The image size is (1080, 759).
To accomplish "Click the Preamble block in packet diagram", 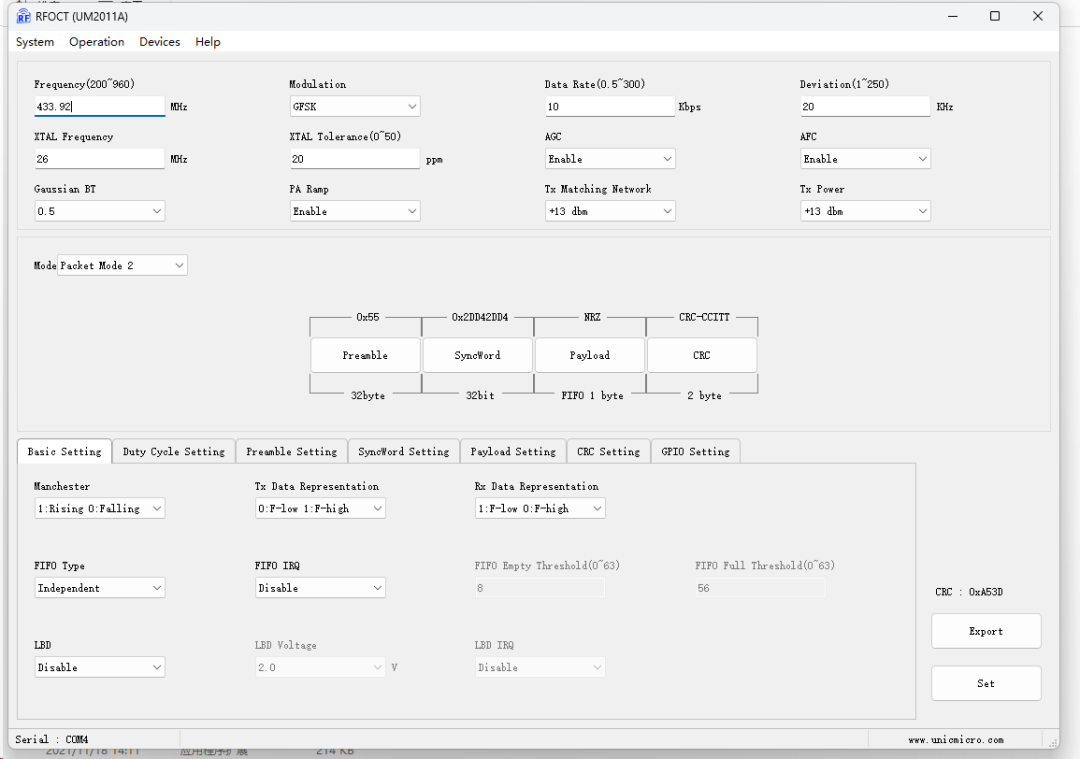I will coord(365,355).
